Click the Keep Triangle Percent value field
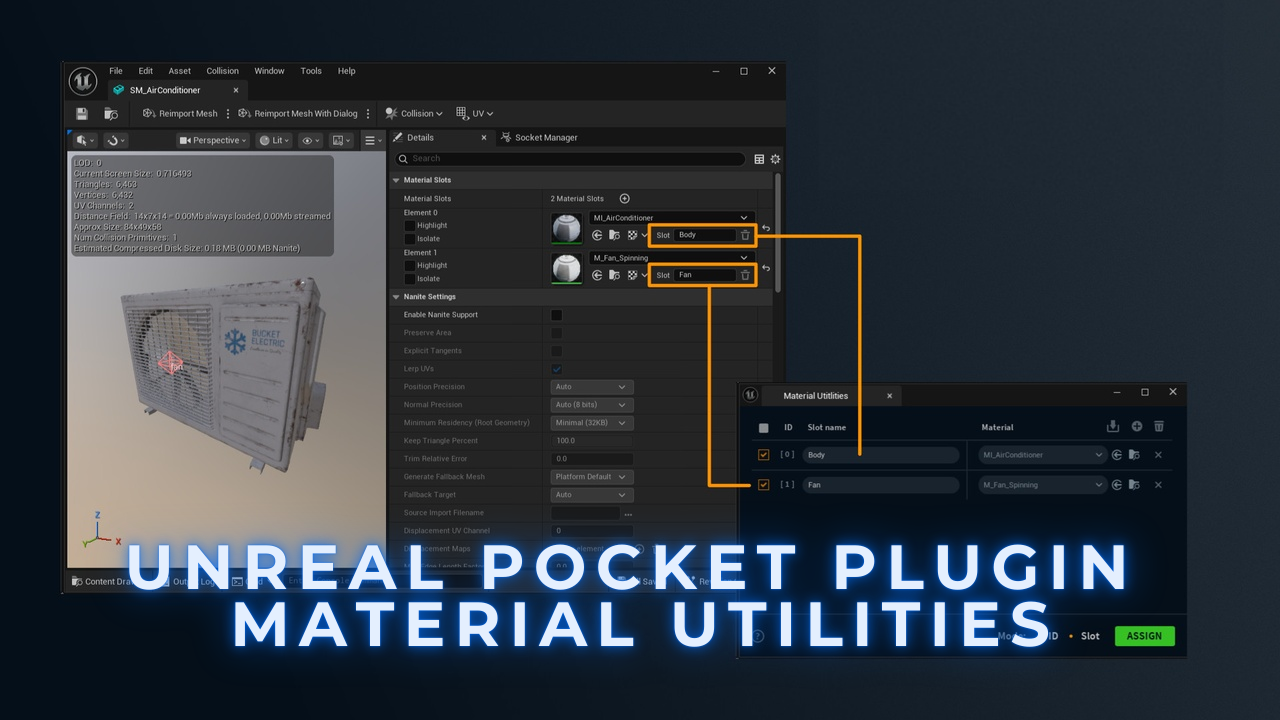This screenshot has width=1280, height=720. point(592,441)
